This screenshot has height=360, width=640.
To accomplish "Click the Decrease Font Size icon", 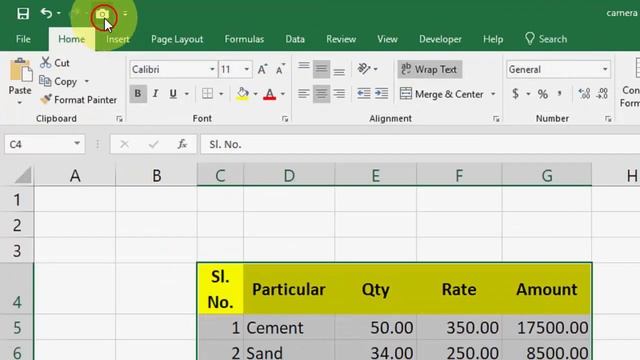I will [x=280, y=69].
